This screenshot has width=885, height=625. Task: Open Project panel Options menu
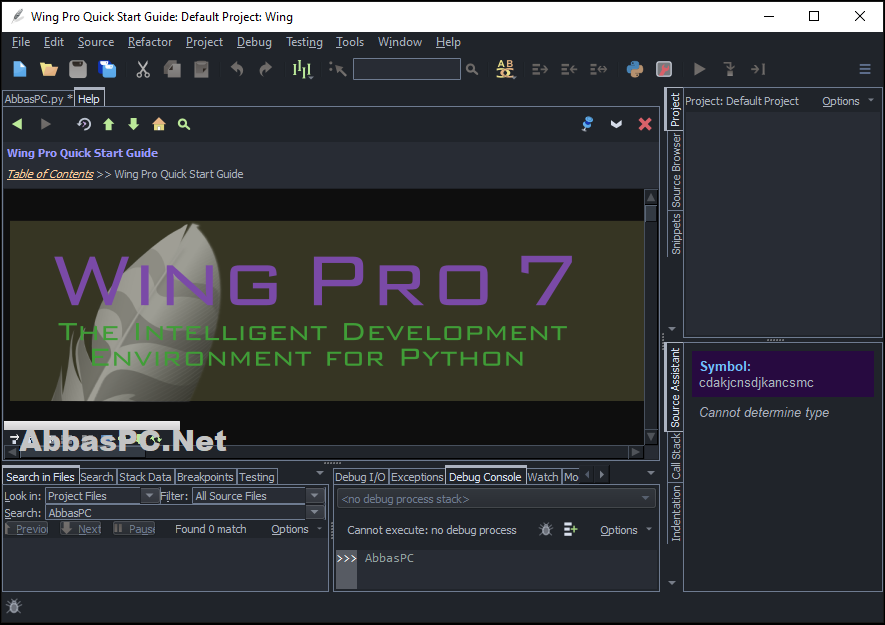(x=847, y=101)
